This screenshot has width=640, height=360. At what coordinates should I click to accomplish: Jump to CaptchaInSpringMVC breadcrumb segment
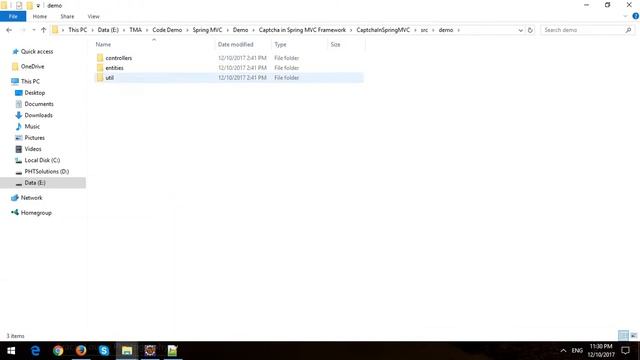point(383,30)
